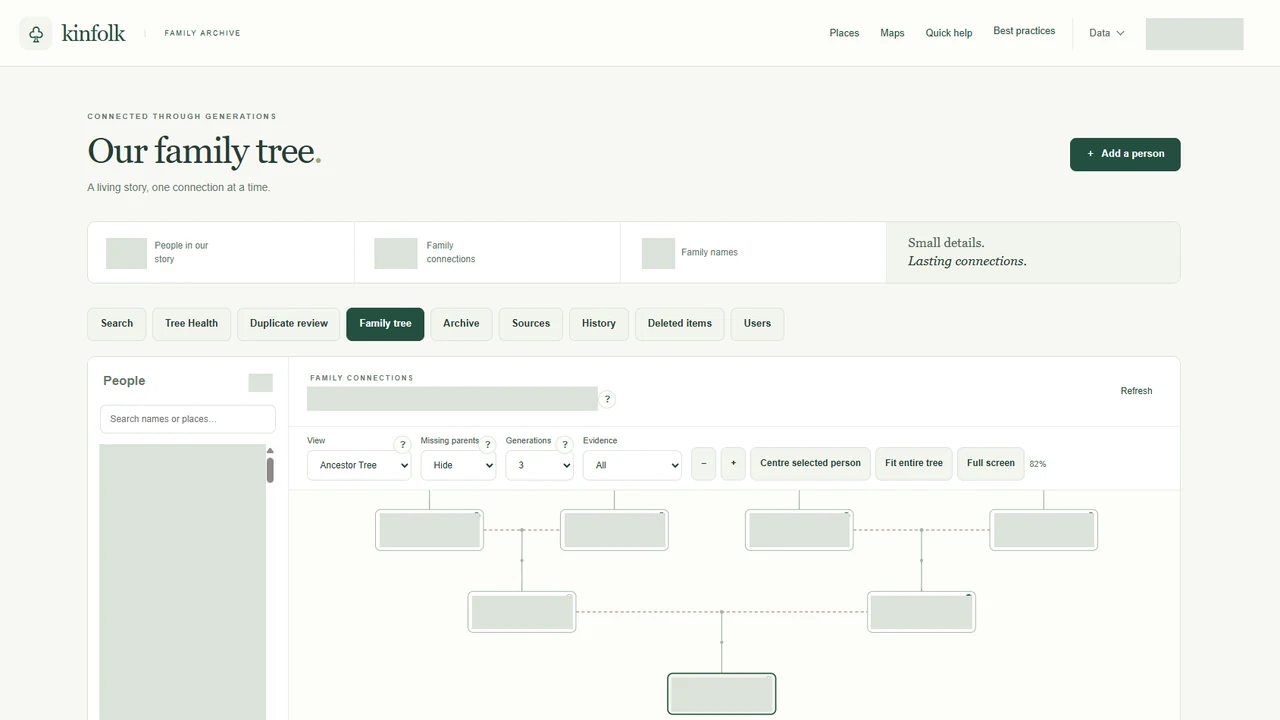Open help icon beside Missing parents label
1280x720 pixels.
(x=488, y=445)
